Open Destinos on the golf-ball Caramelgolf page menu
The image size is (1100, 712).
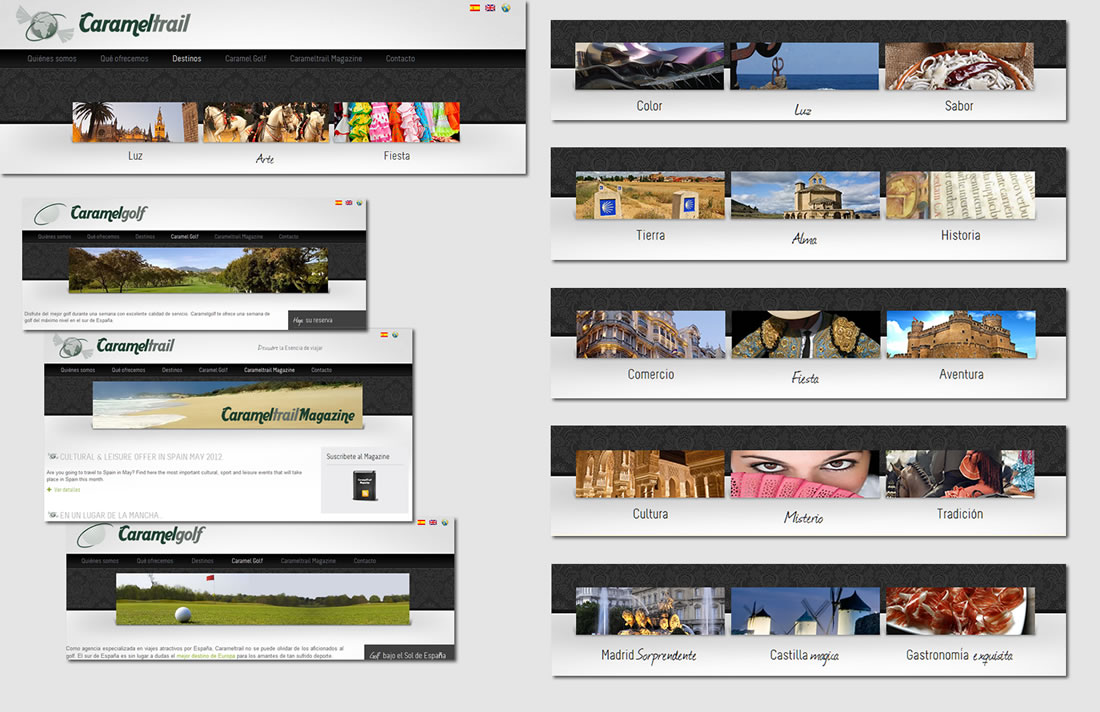tap(202, 561)
